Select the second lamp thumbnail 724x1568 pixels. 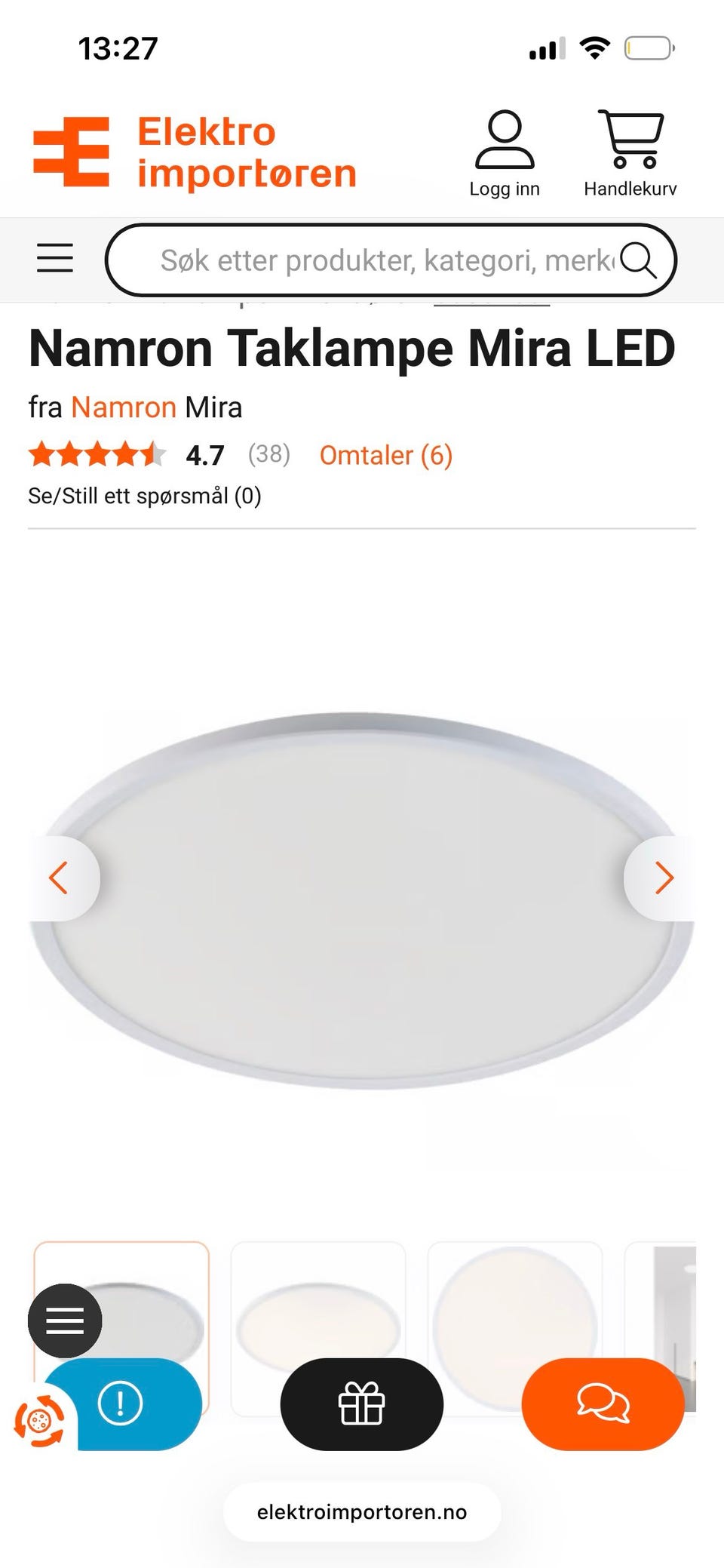tap(318, 1329)
